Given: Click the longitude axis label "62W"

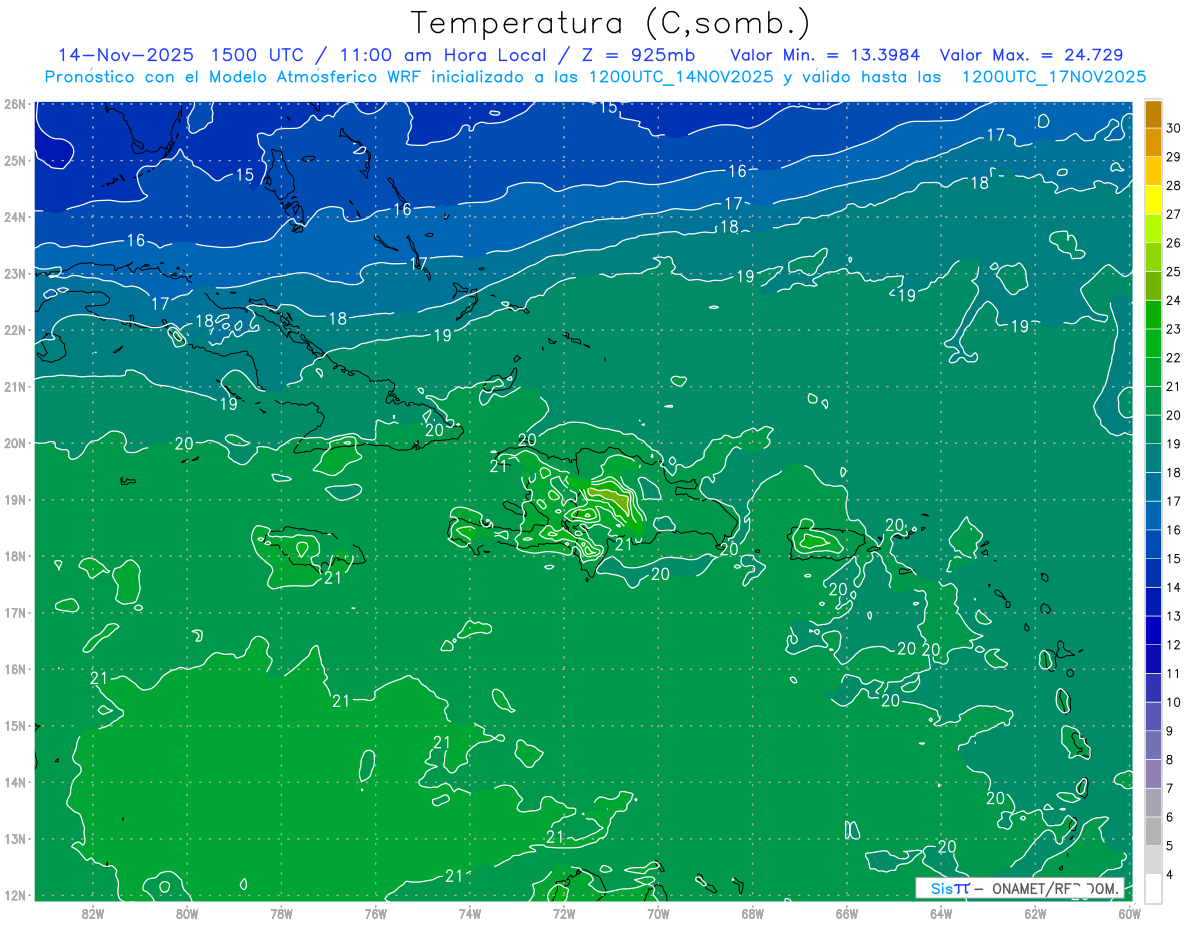Looking at the screenshot, I should click(x=1035, y=913).
